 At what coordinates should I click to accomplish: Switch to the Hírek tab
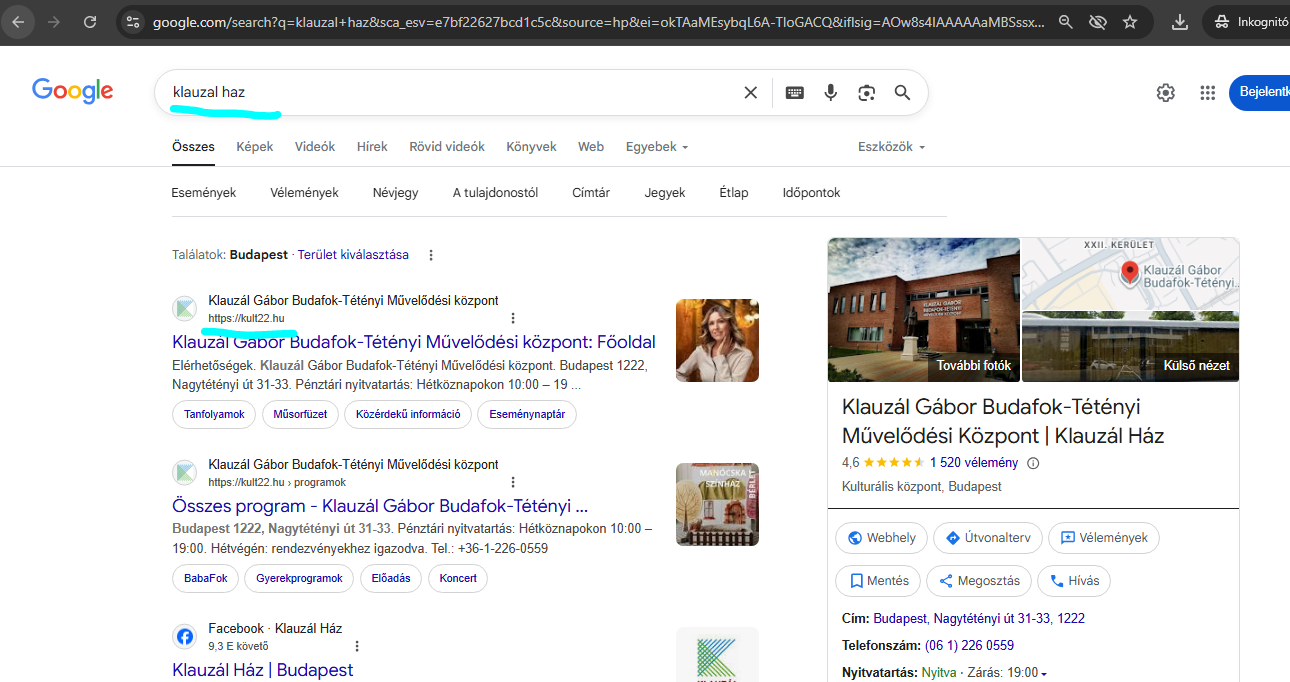tap(372, 147)
